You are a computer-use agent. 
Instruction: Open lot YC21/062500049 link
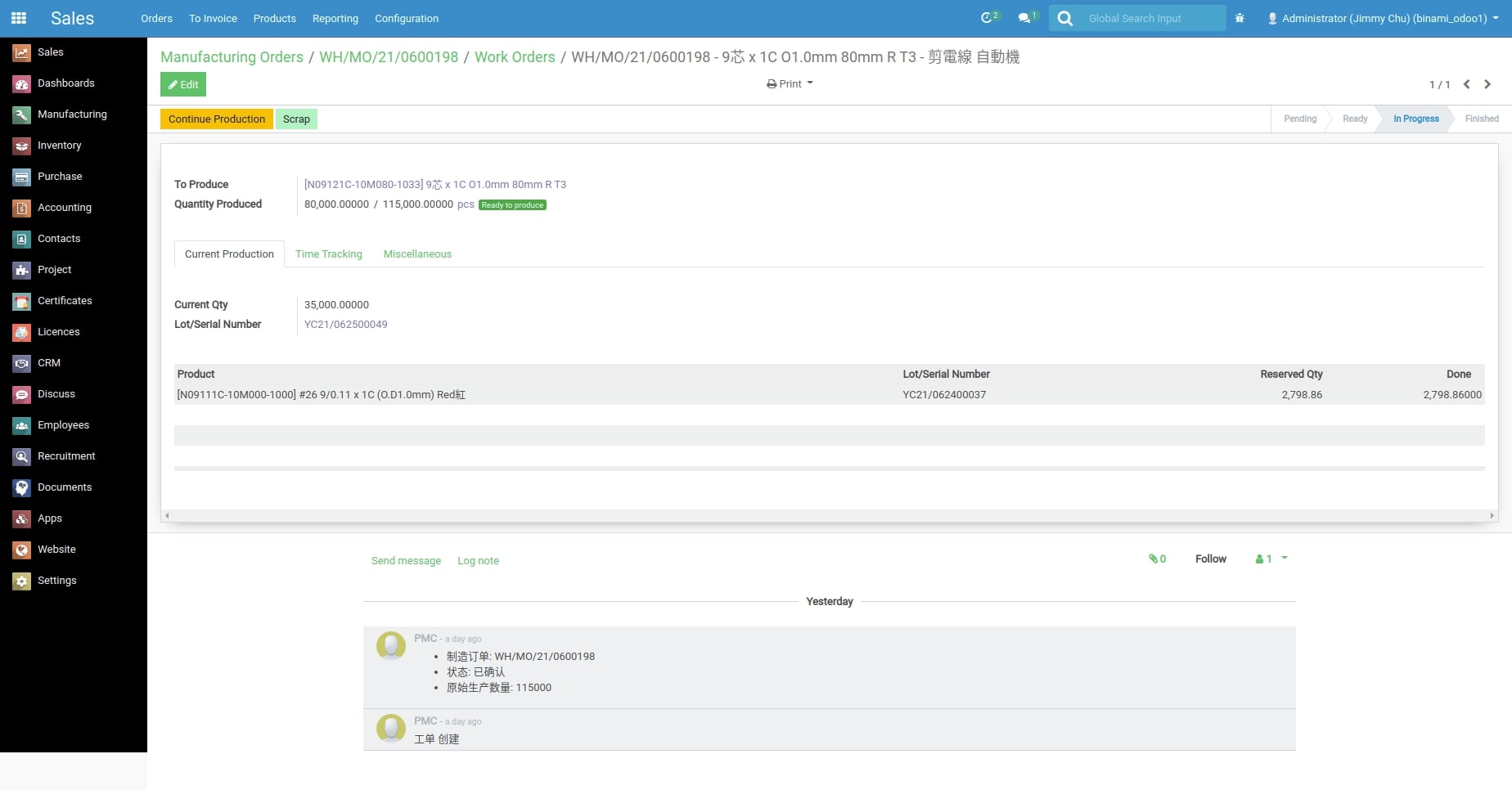coord(346,324)
